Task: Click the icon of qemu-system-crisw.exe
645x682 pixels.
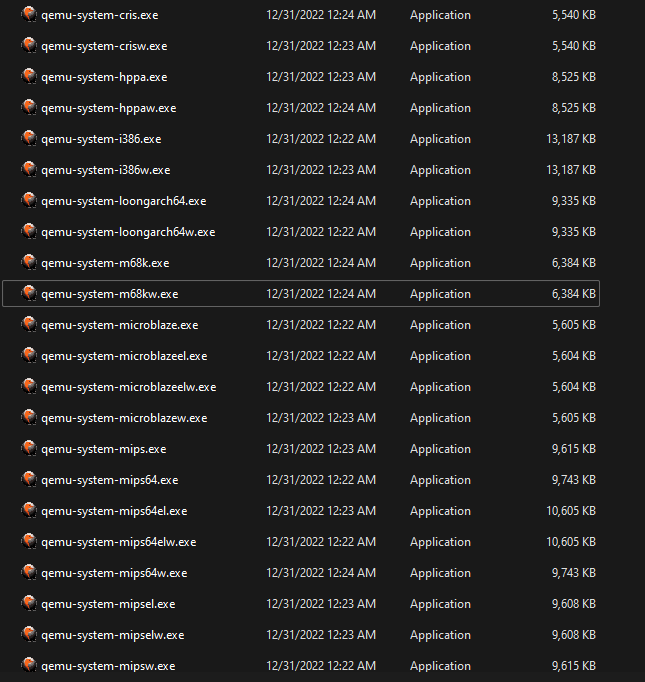Action: (29, 45)
